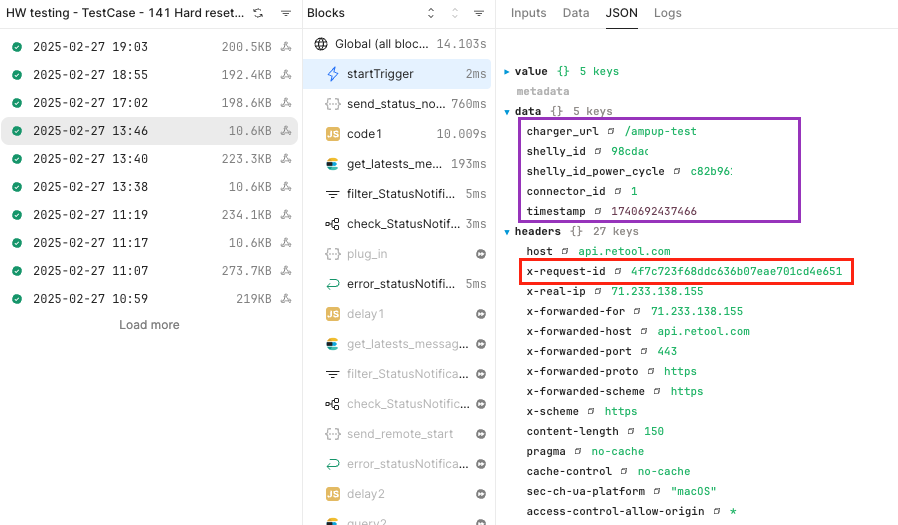Click the api.retool.com host value
898x525 pixels.
(x=624, y=251)
